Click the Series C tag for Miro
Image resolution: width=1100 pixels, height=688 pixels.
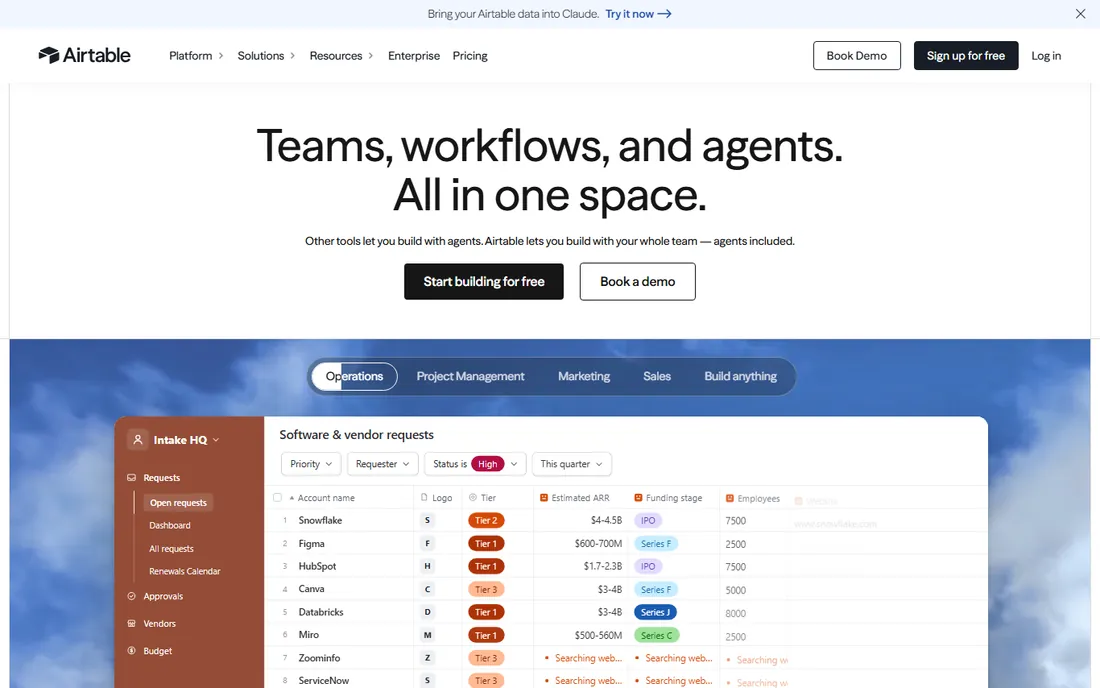[x=657, y=635]
